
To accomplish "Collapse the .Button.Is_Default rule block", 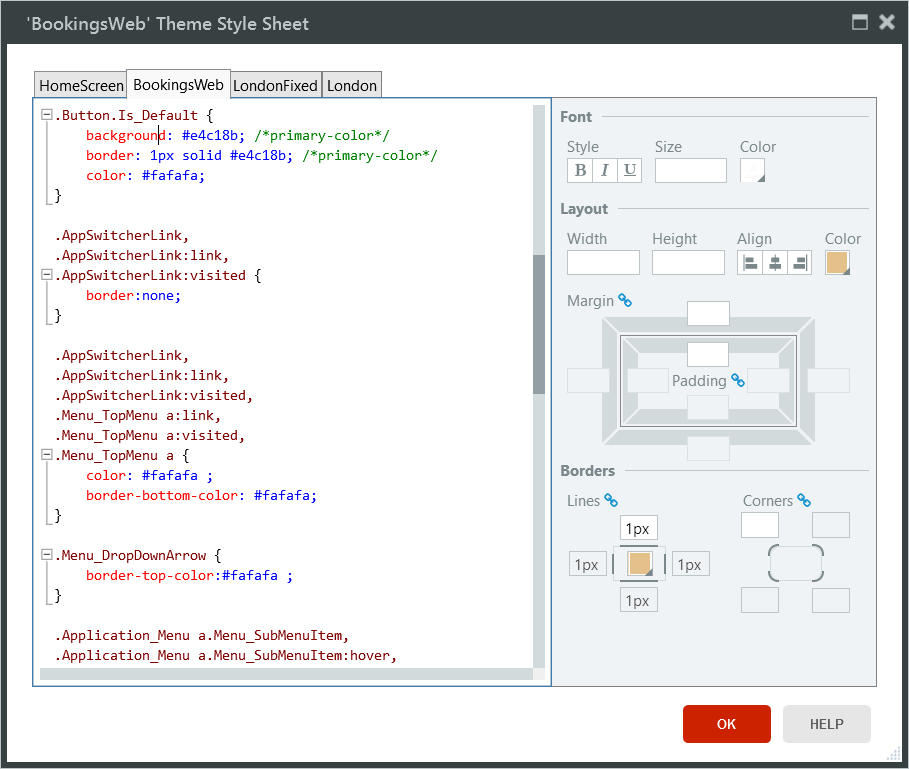I will [46, 114].
